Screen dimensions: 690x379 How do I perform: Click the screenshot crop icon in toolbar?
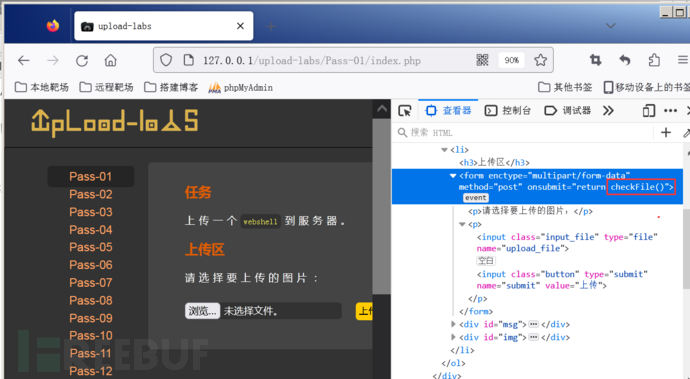coord(596,60)
